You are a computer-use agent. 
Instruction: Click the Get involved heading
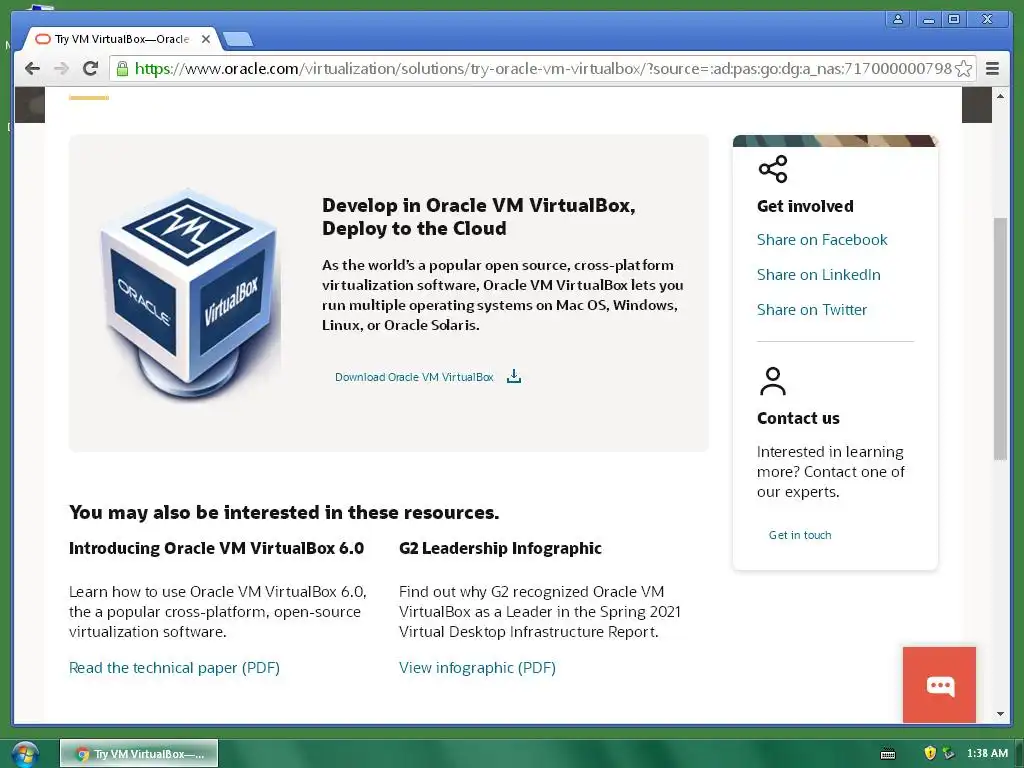[x=805, y=206]
